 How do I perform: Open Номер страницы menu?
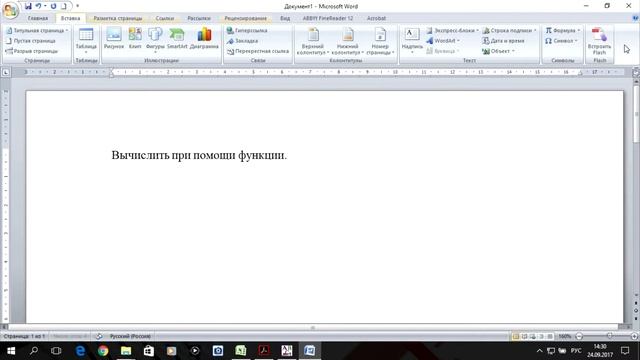(380, 41)
